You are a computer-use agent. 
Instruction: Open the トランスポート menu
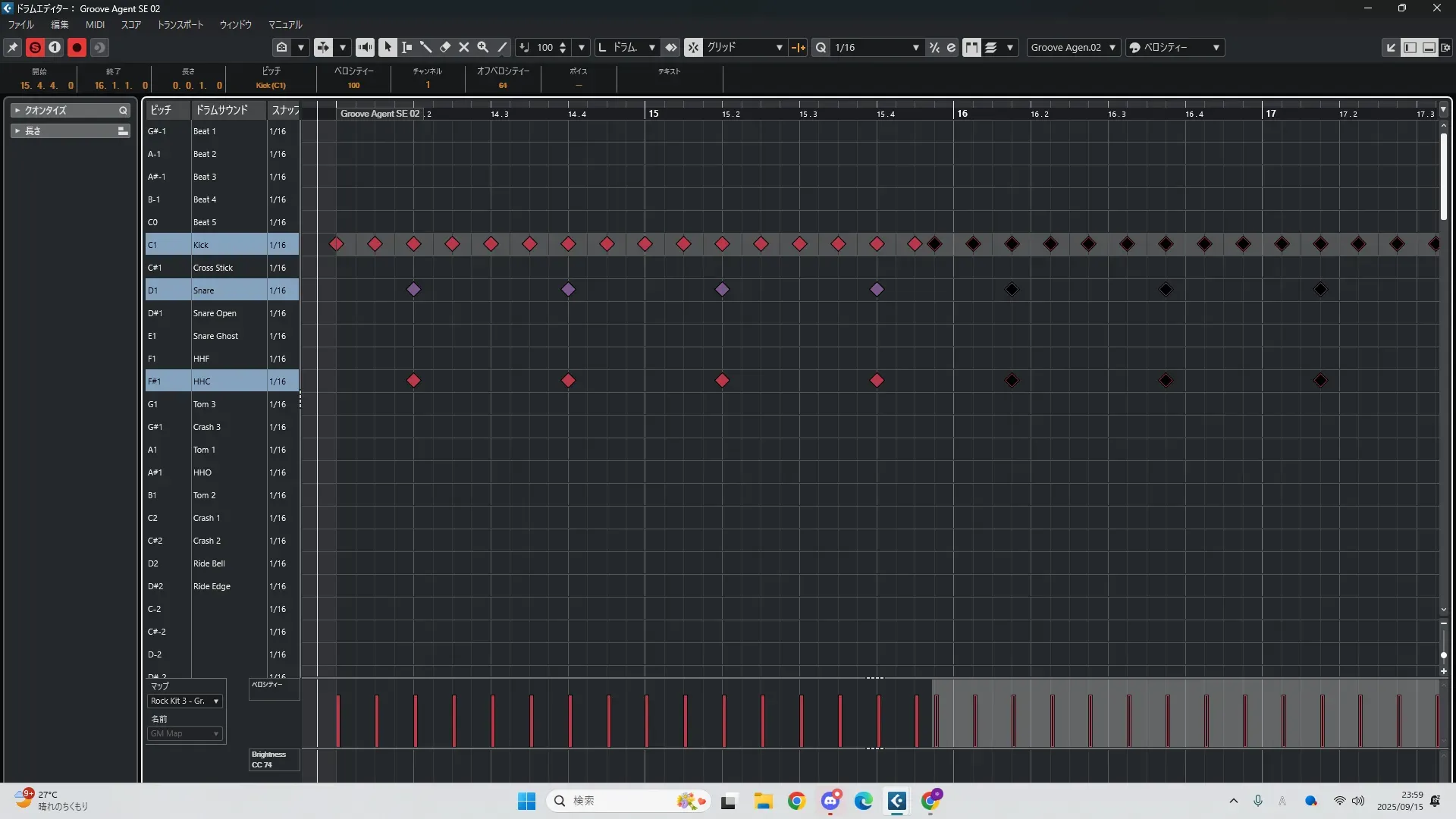[180, 24]
